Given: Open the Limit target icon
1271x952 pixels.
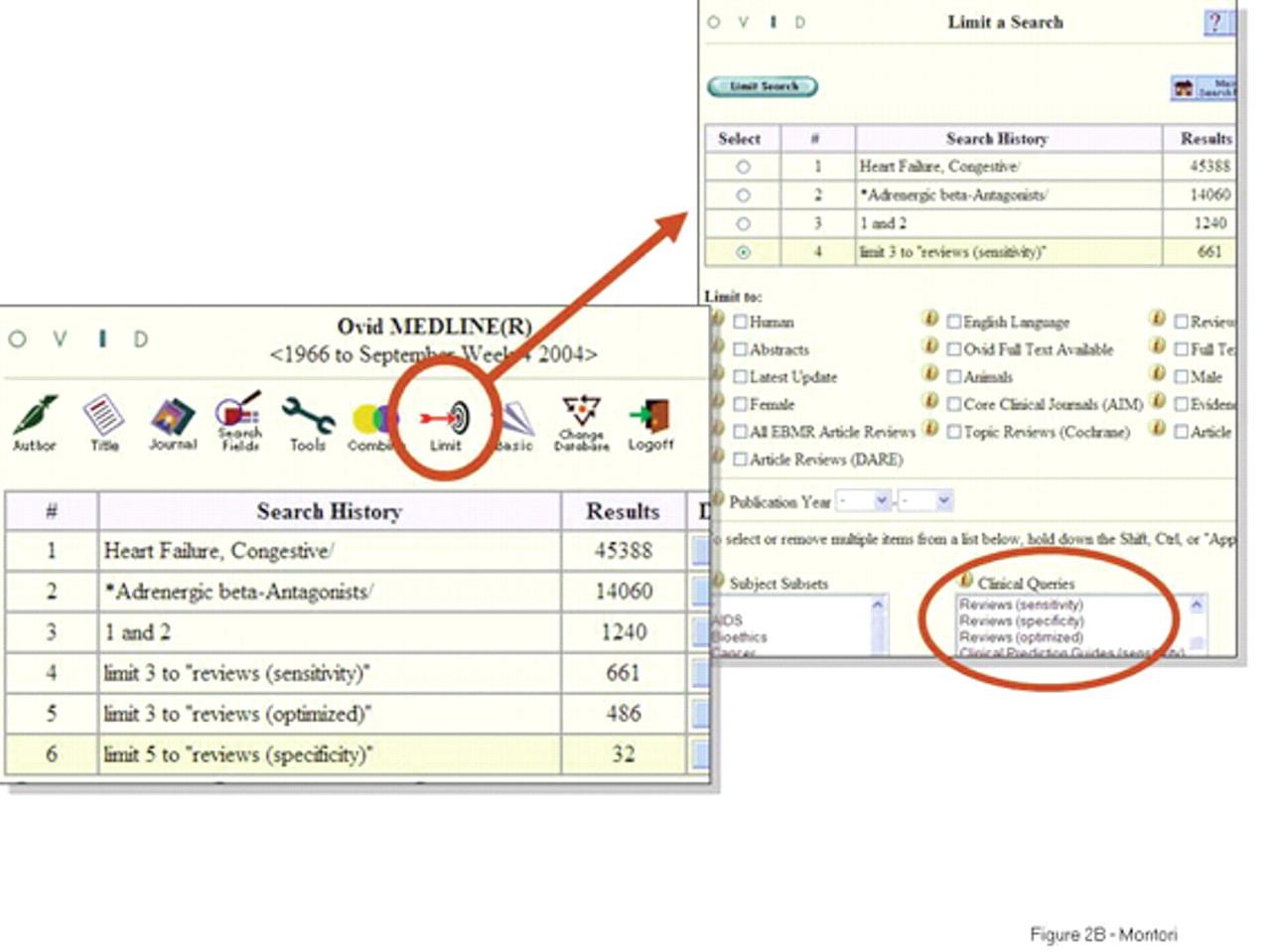Looking at the screenshot, I should [x=446, y=425].
